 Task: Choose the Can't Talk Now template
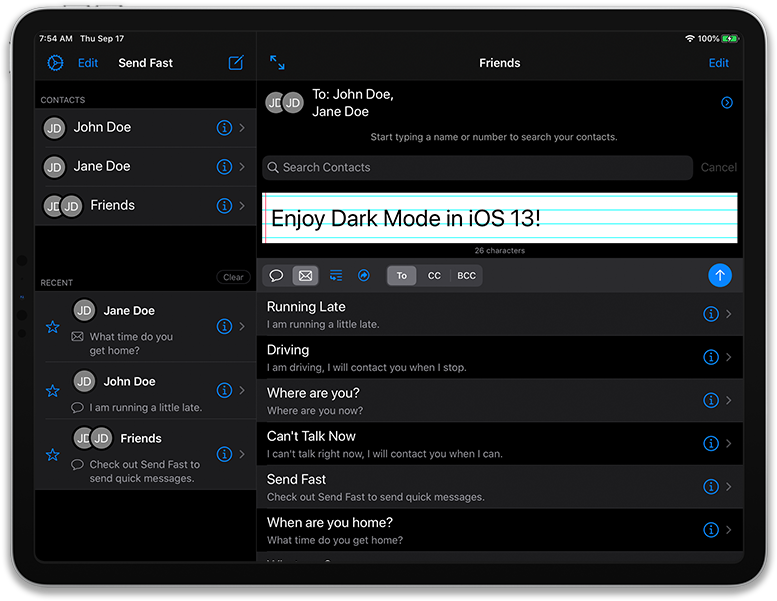point(500,443)
